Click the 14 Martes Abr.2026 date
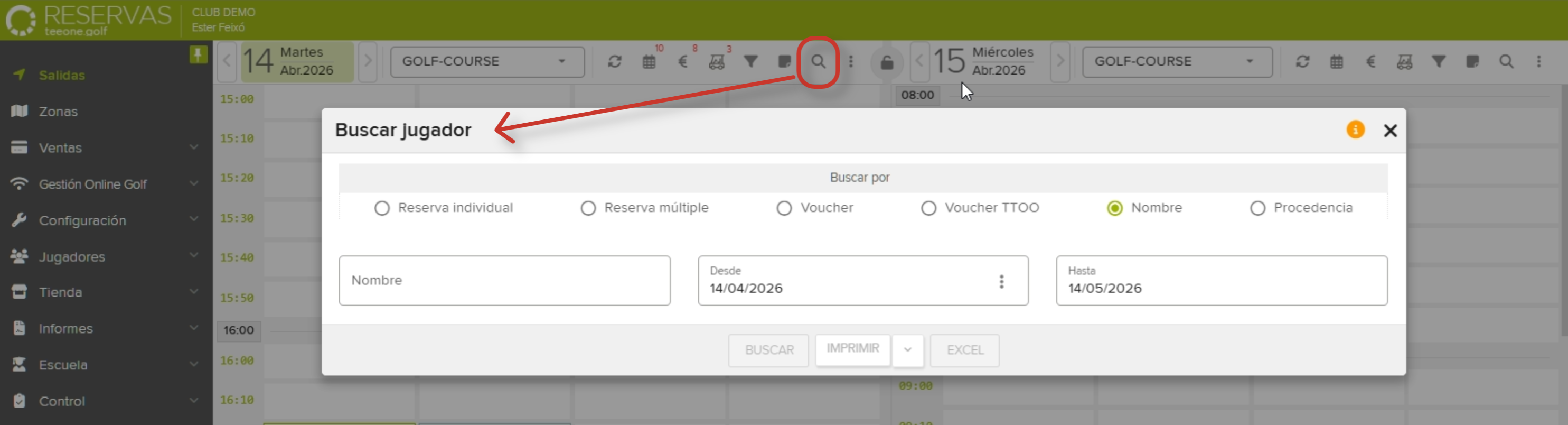Image resolution: width=1568 pixels, height=425 pixels. [297, 61]
